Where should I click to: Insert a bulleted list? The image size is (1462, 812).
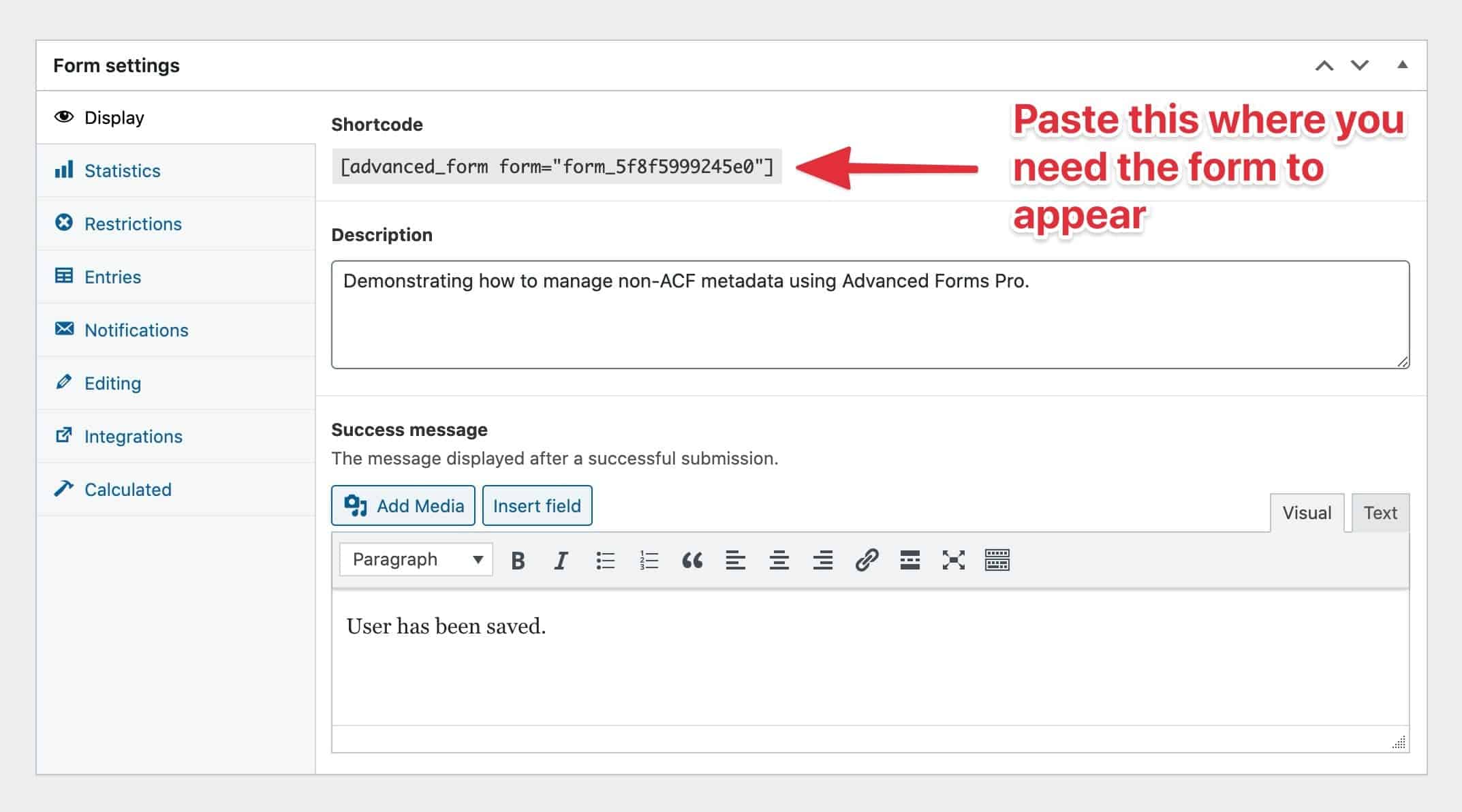click(605, 561)
